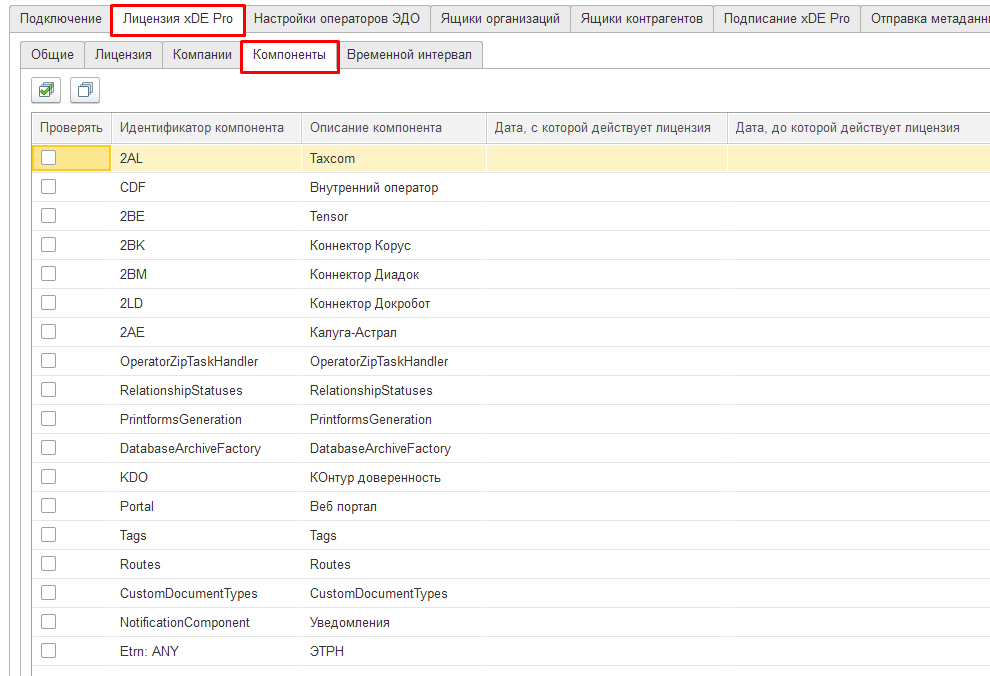990x676 pixels.
Task: Select the KDO identifier cell
Action: click(206, 478)
